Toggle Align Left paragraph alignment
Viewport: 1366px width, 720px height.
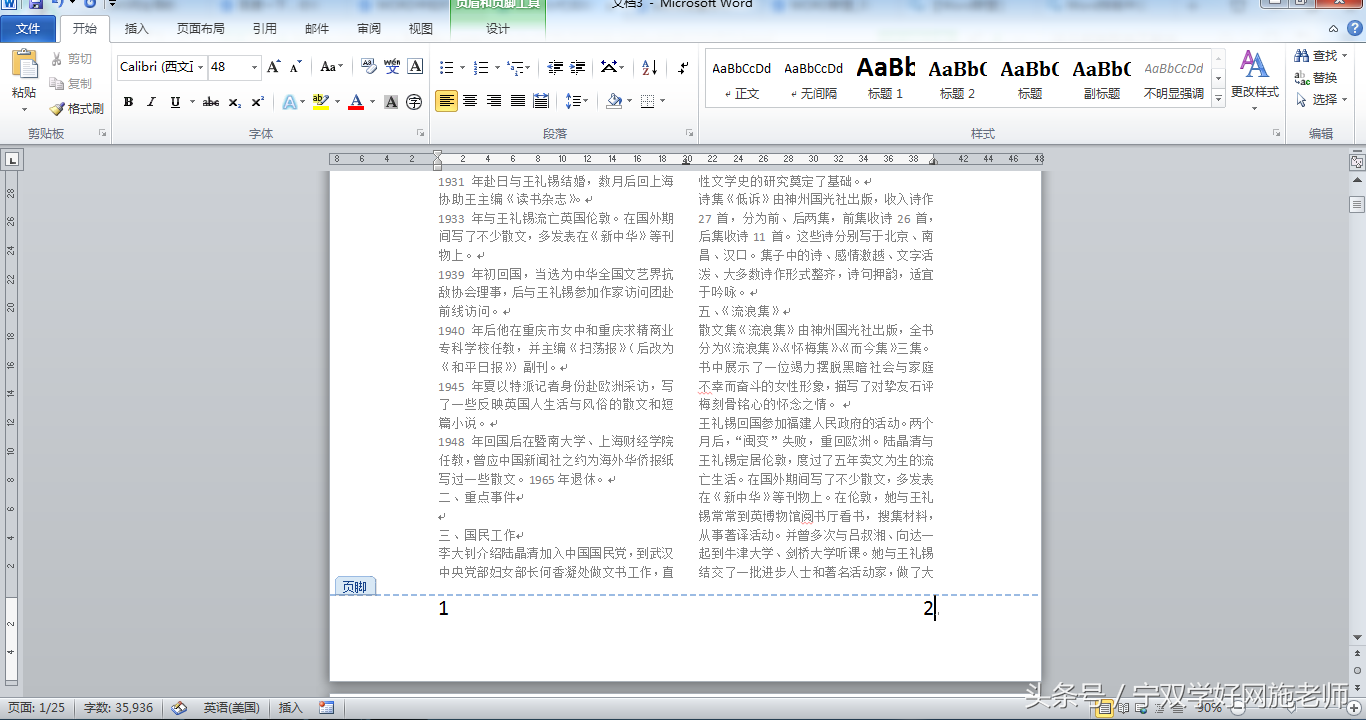click(x=446, y=101)
